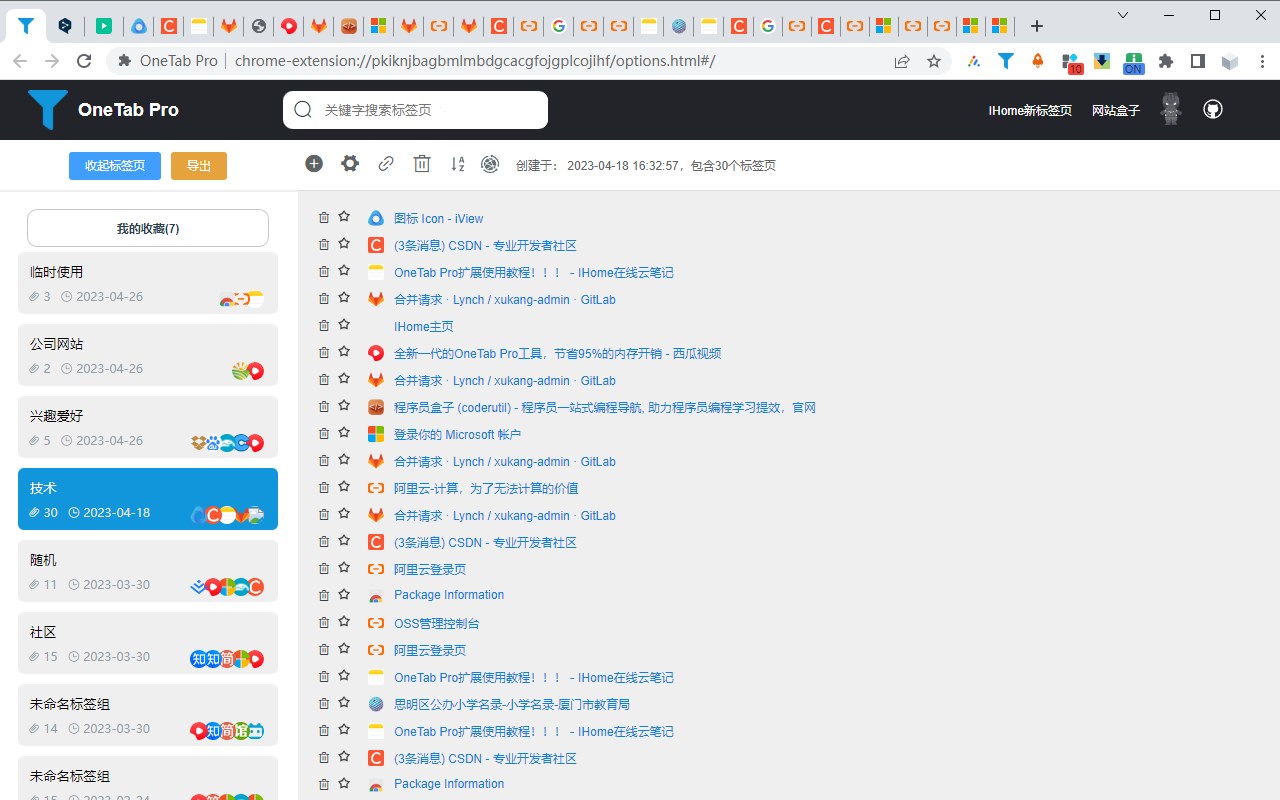This screenshot has width=1280, height=800.
Task: Open the OSS管理控制台 link
Action: (437, 623)
